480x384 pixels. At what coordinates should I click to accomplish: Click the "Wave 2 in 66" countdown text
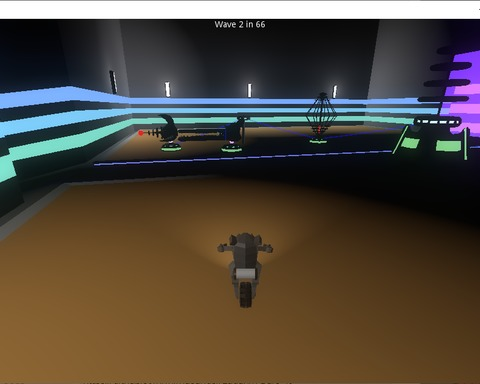pos(240,24)
